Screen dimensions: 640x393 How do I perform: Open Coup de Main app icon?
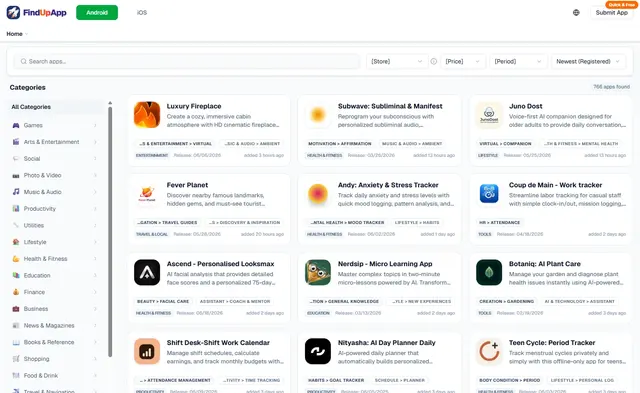click(x=489, y=193)
